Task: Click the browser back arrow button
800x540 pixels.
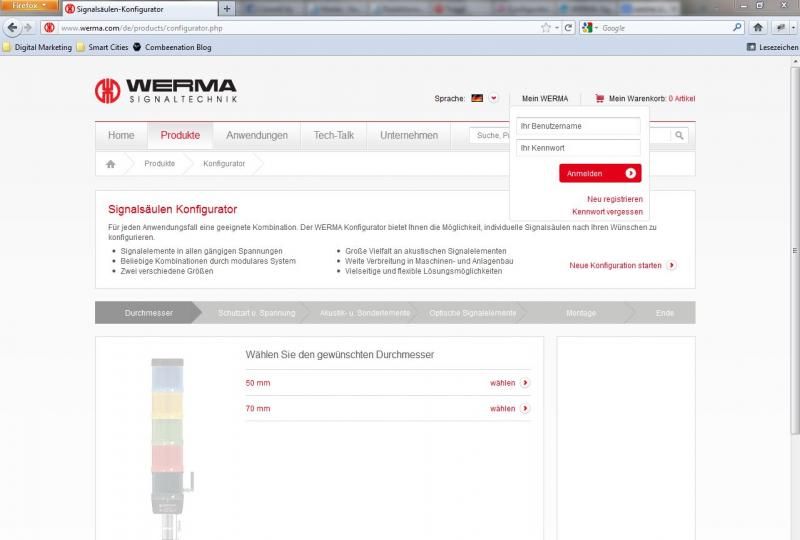Action: point(12,28)
